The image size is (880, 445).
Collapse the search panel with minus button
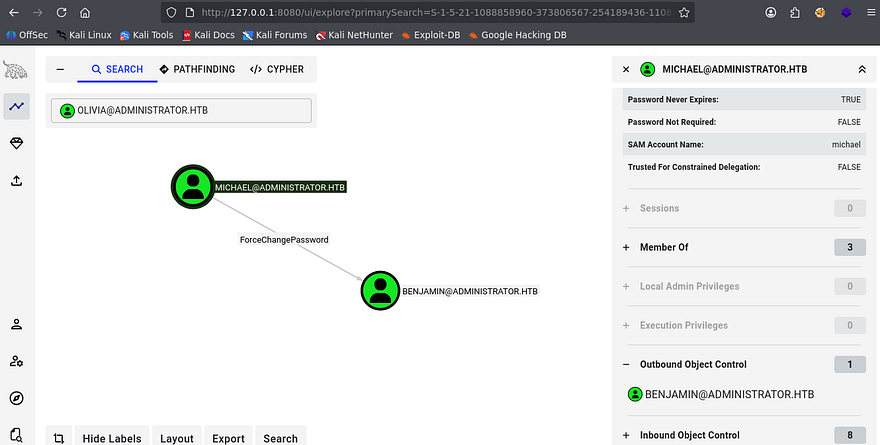(60, 70)
